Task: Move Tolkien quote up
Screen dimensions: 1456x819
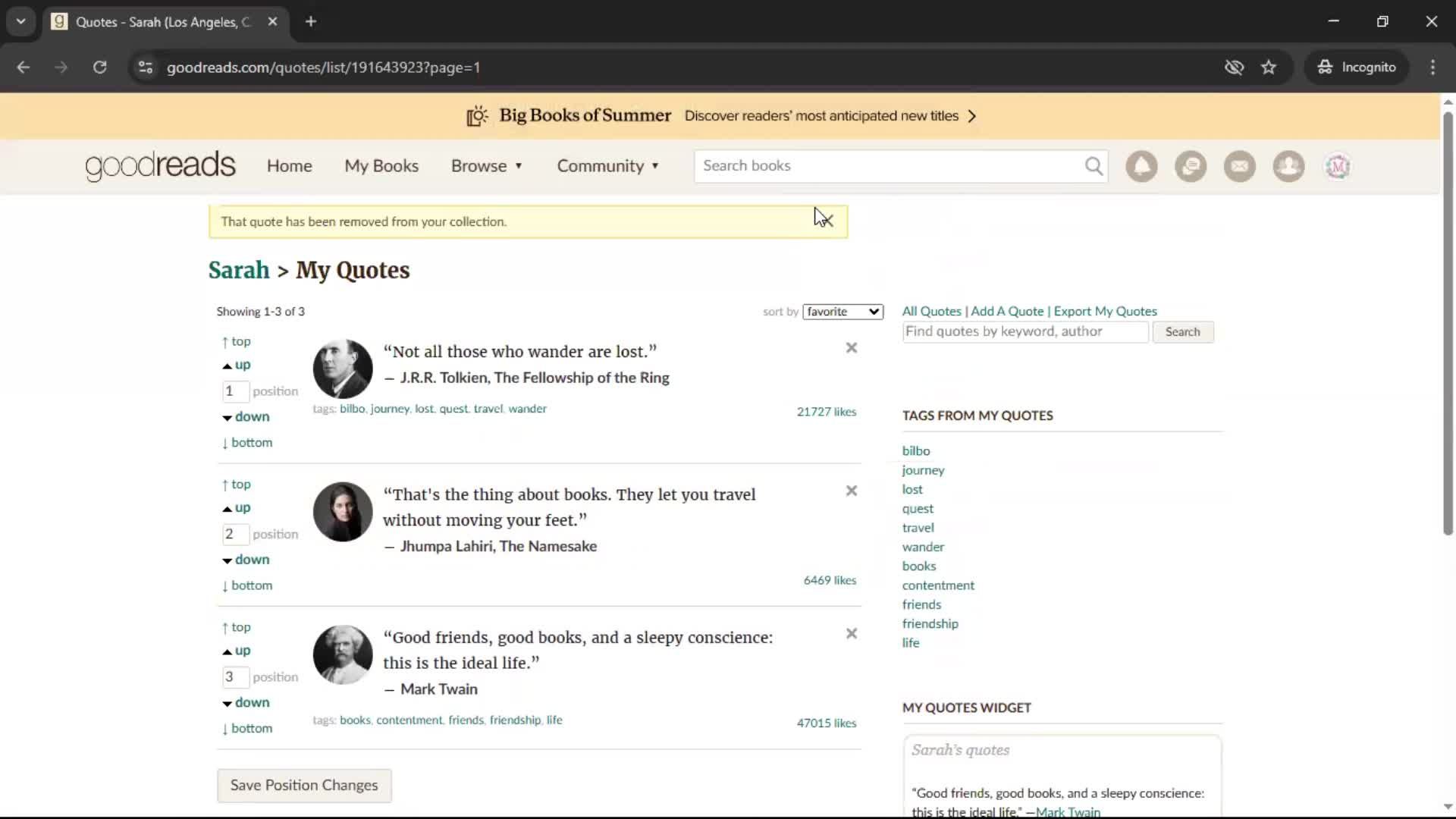Action: (x=237, y=365)
